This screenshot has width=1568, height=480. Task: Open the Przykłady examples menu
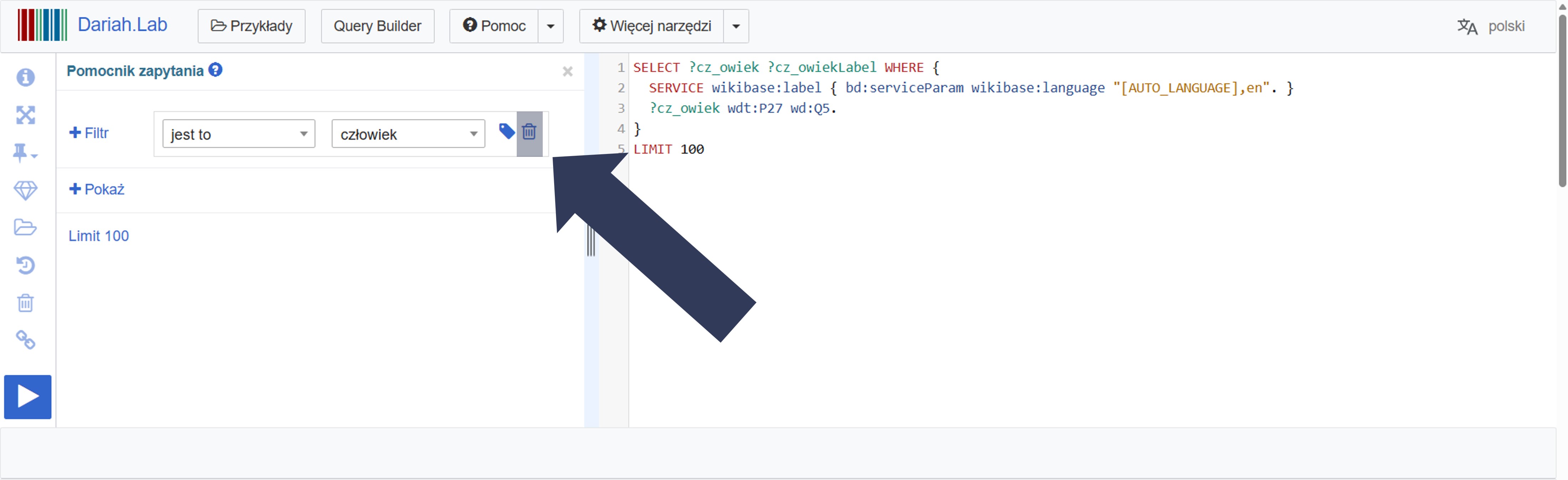pyautogui.click(x=251, y=26)
